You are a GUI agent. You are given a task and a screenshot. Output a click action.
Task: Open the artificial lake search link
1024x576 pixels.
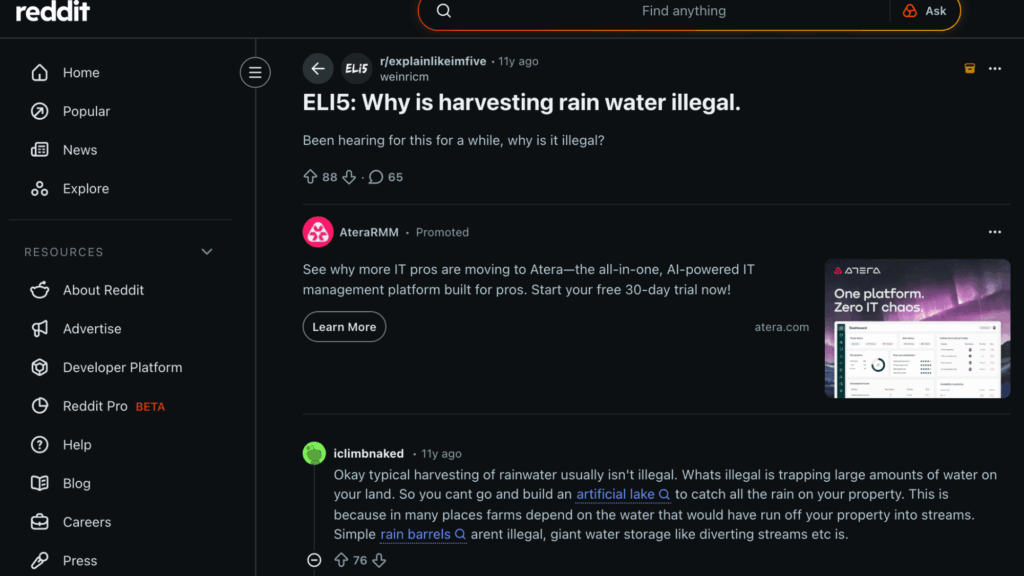click(x=616, y=494)
